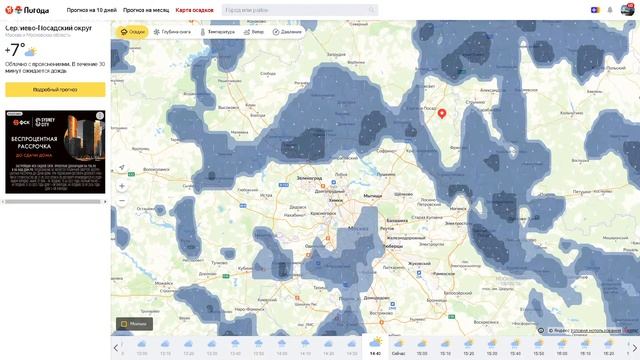Select the 16:00 timeline slot
640x360 pixels.
click(562, 347)
